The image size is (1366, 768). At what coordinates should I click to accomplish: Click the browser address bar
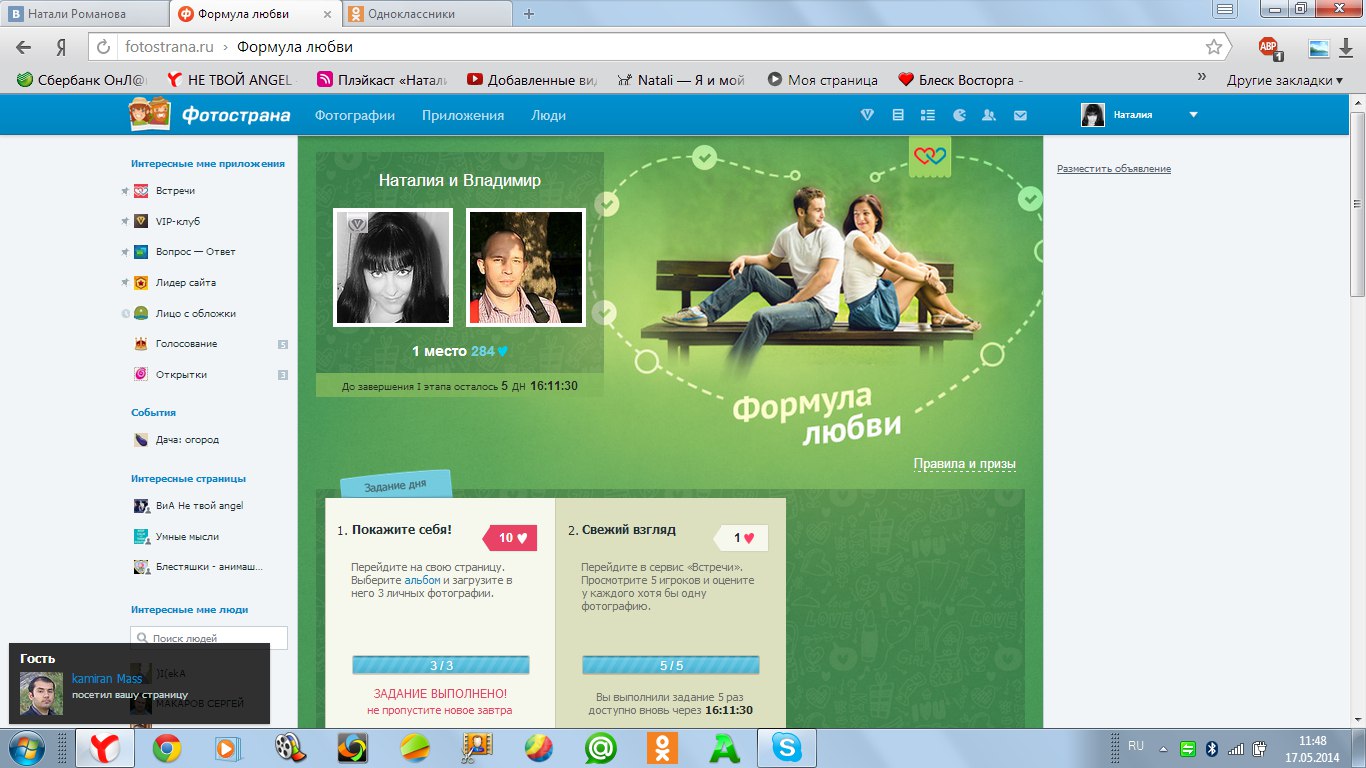pyautogui.click(x=658, y=47)
